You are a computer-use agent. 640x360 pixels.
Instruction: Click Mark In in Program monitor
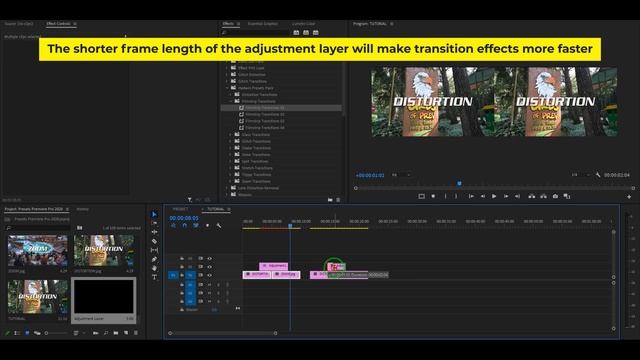[445, 196]
